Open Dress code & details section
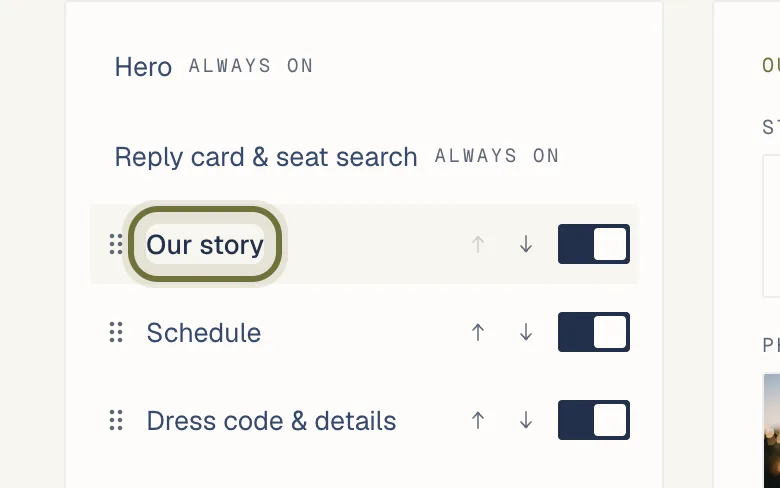Viewport: 780px width, 488px height. tap(271, 420)
